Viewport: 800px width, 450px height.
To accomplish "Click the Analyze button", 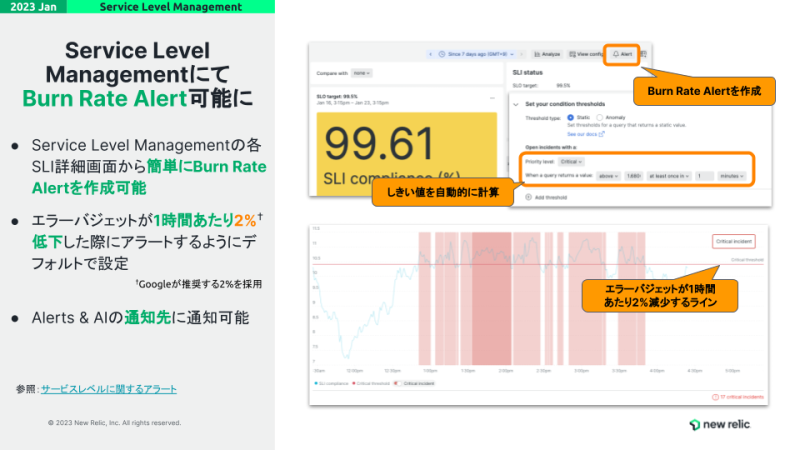I will (x=547, y=54).
